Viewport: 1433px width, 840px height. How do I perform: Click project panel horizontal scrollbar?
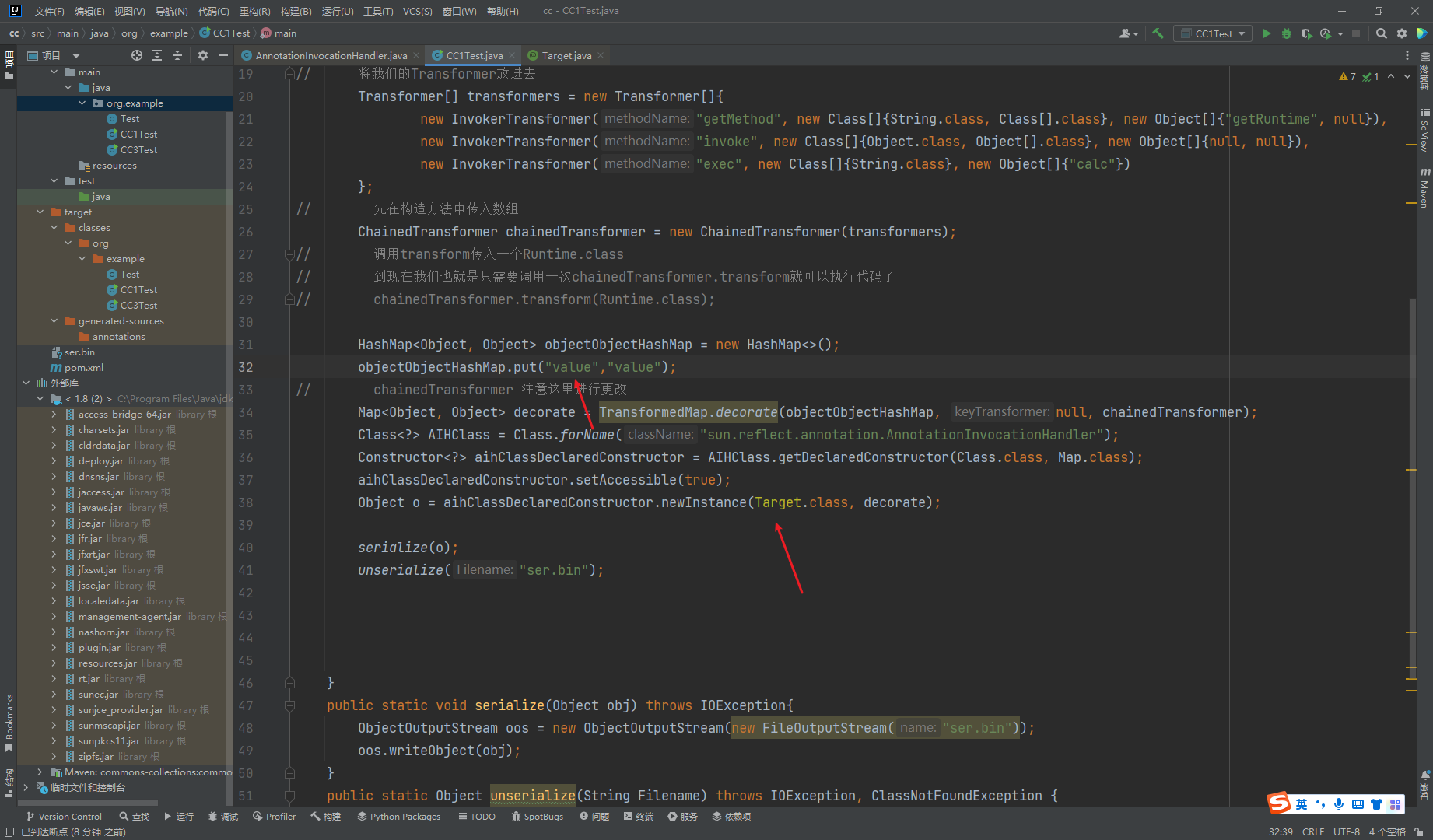point(87,803)
